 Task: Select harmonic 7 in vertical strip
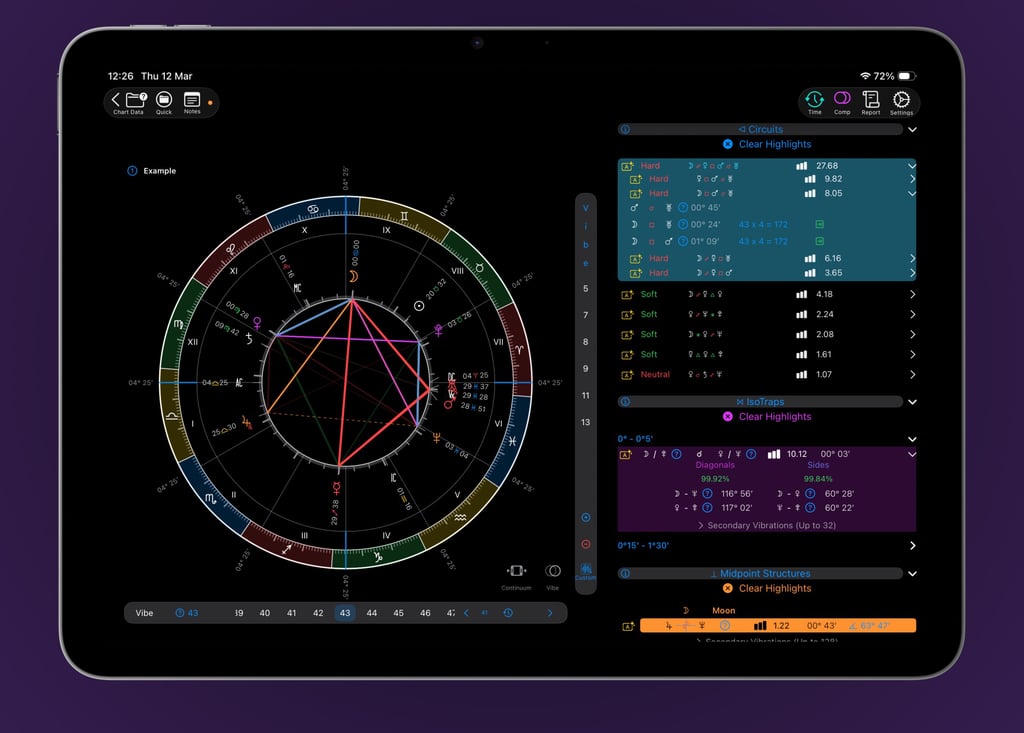586,315
